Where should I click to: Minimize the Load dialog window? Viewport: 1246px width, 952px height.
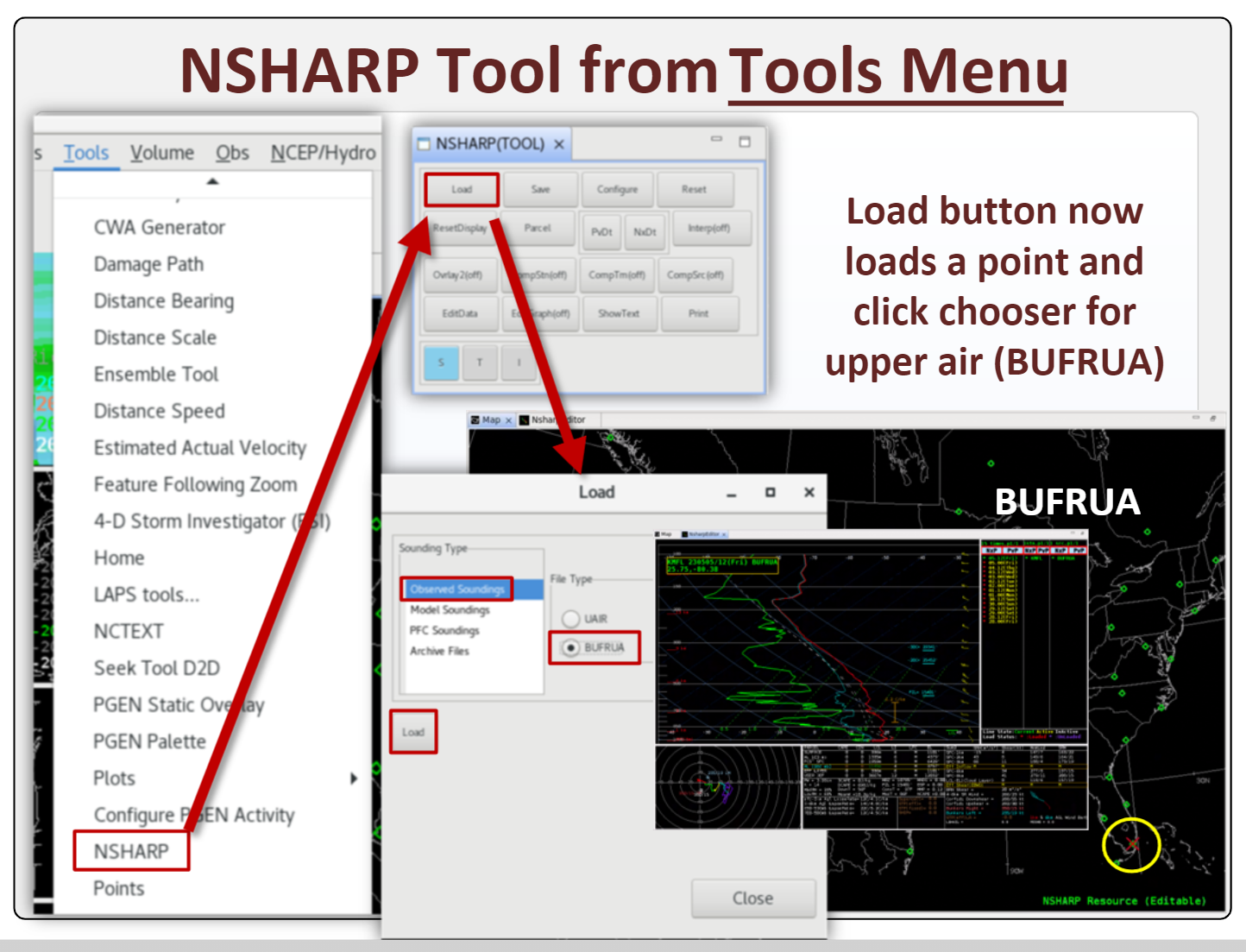(x=732, y=494)
